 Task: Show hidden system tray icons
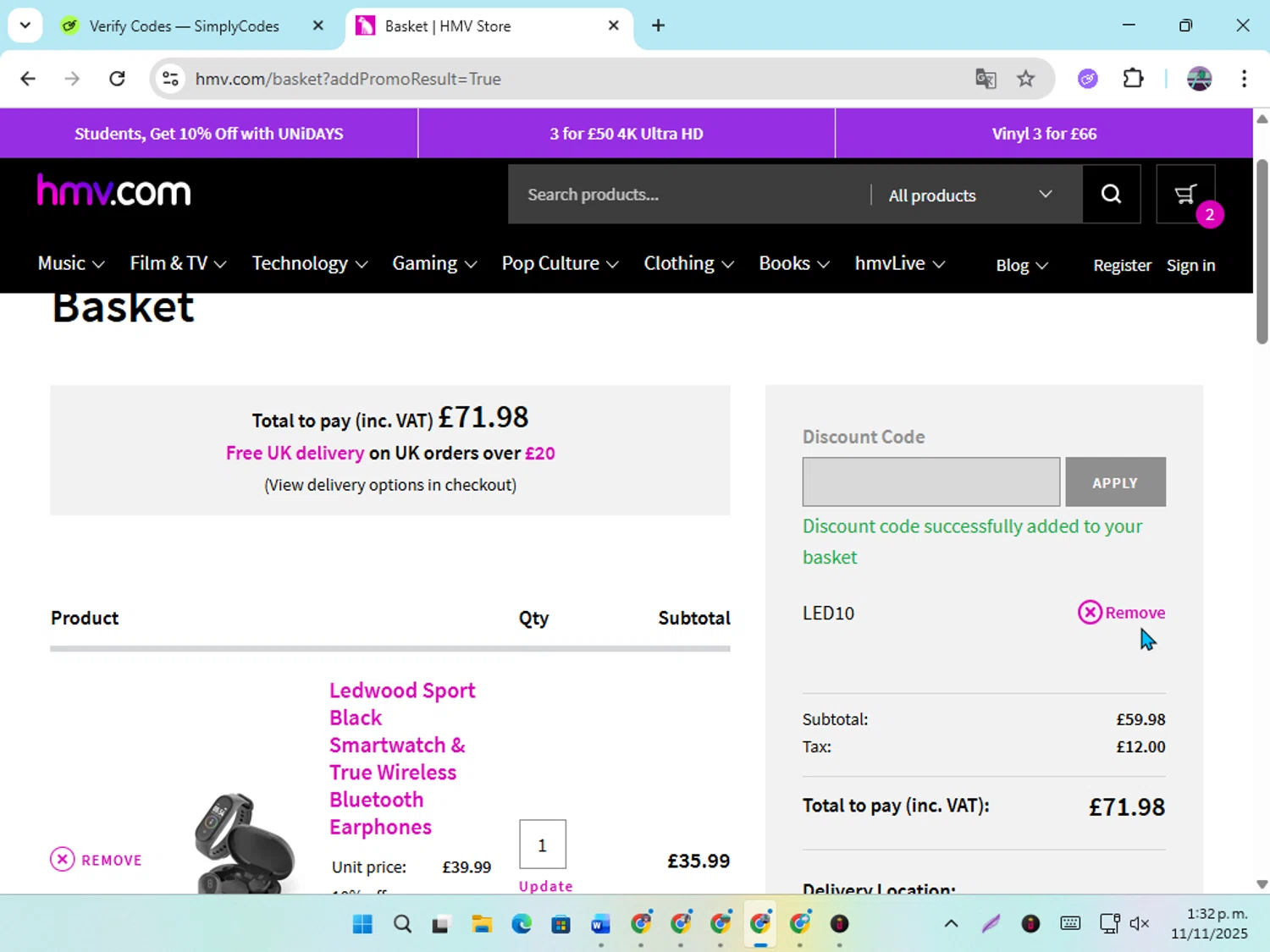(951, 923)
